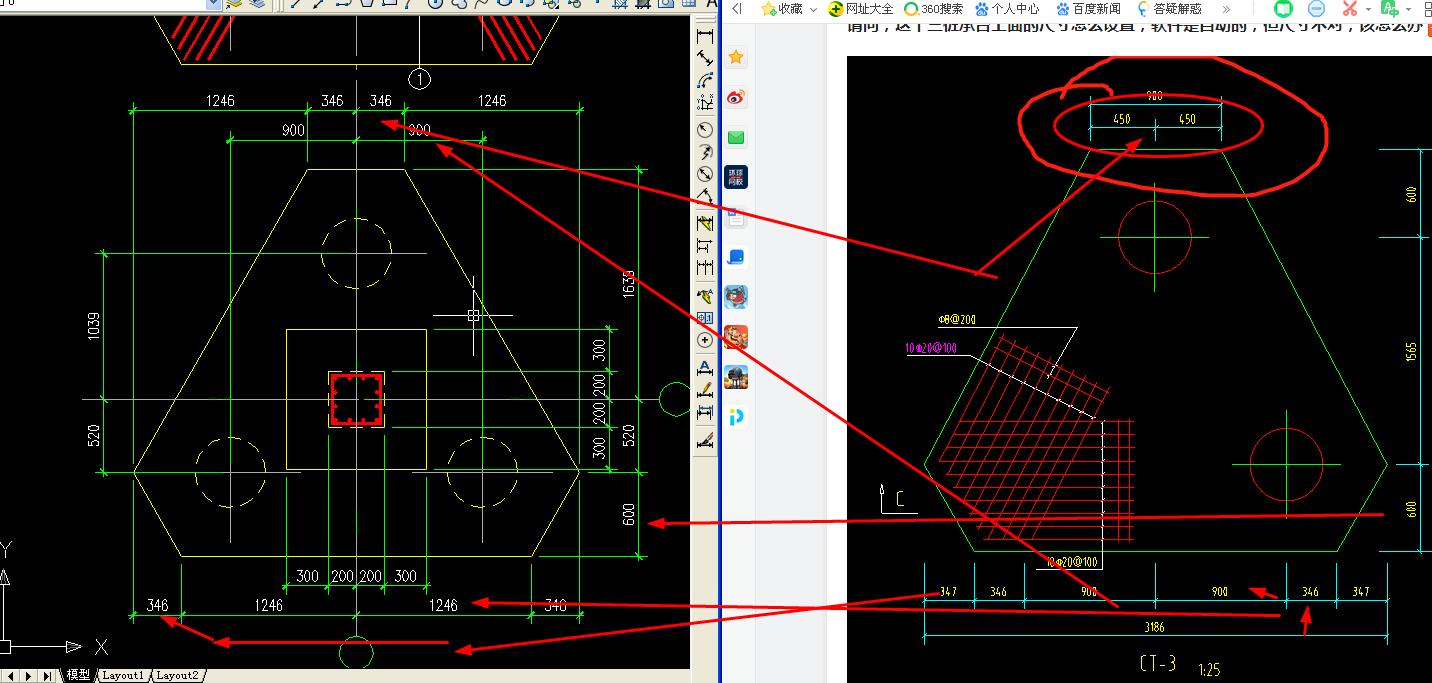Open the layer dropdown arrow in AutoCAD

(213, 4)
